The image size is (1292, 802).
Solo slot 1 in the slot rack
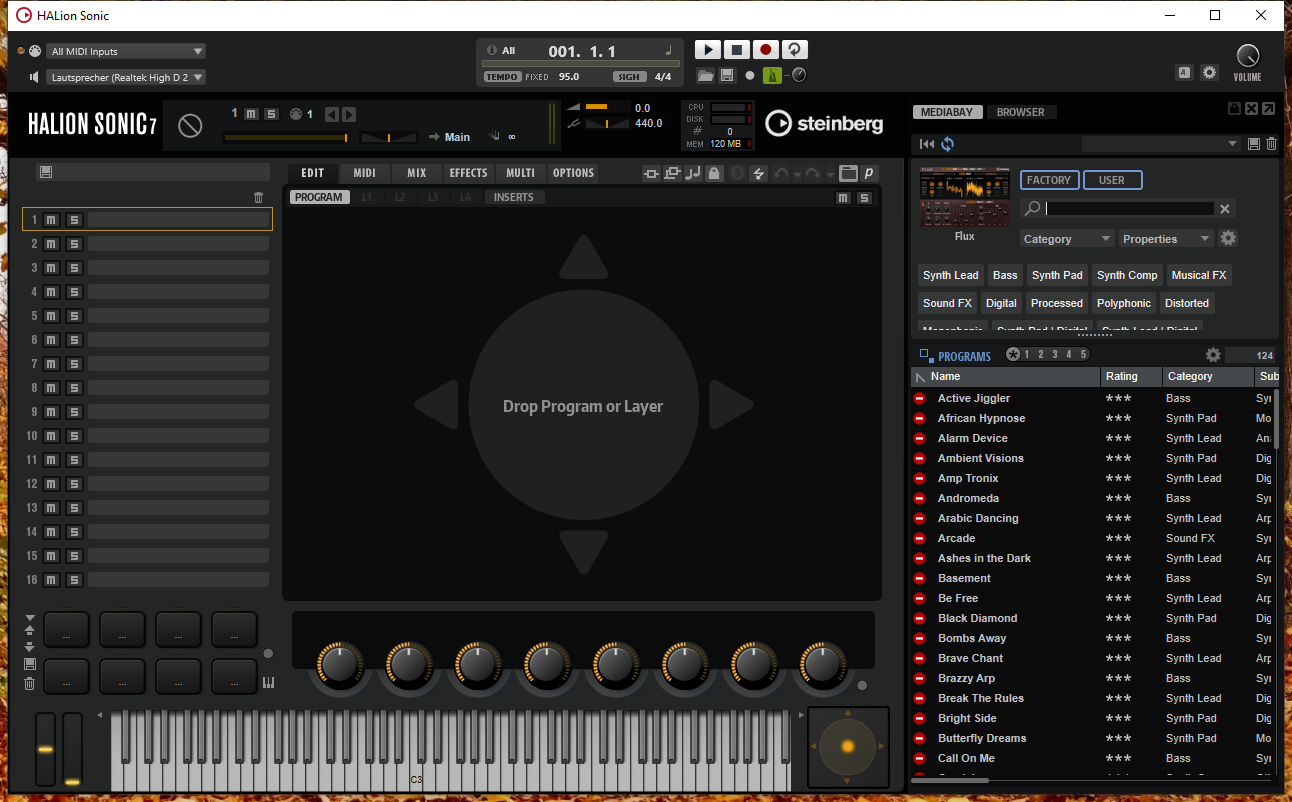74,220
